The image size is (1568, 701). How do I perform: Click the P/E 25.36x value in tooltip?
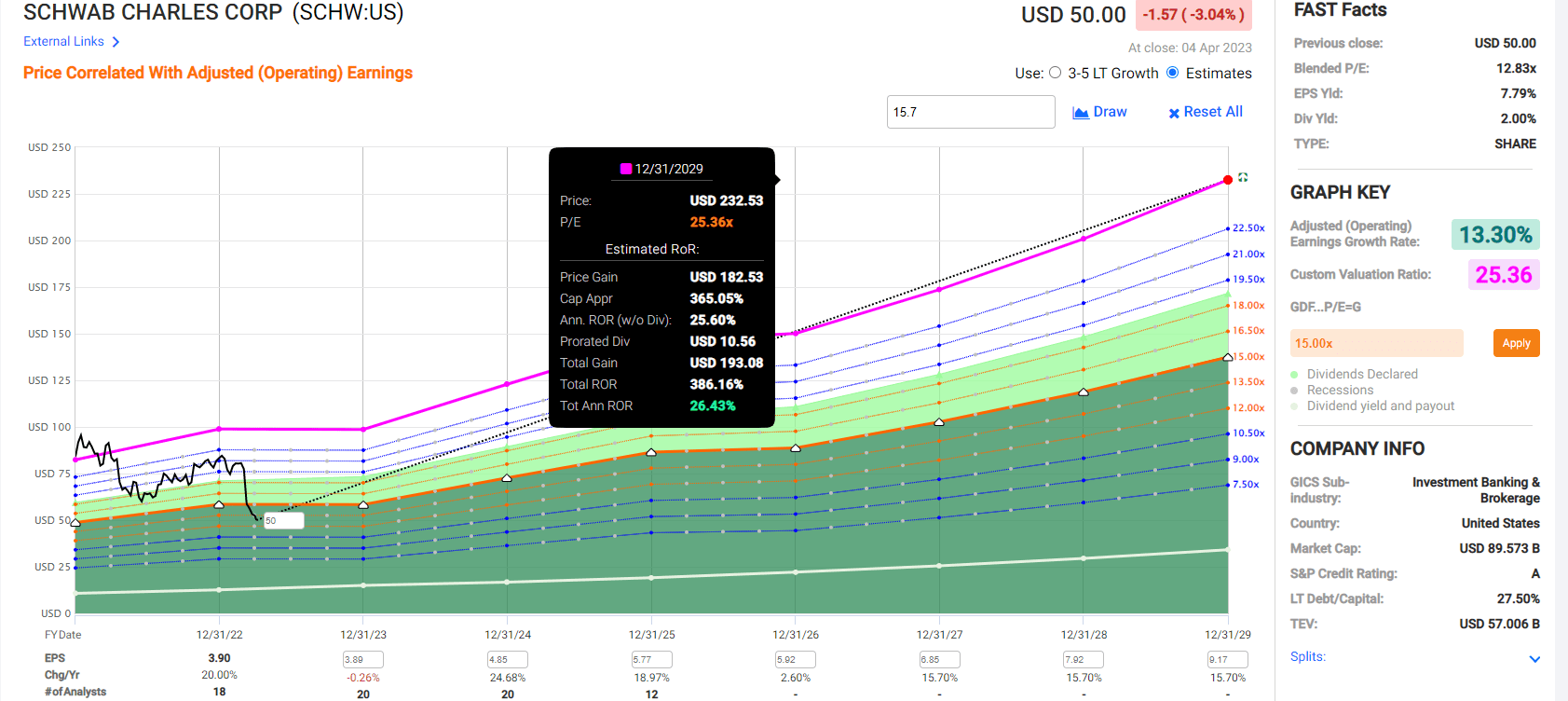coord(711,222)
